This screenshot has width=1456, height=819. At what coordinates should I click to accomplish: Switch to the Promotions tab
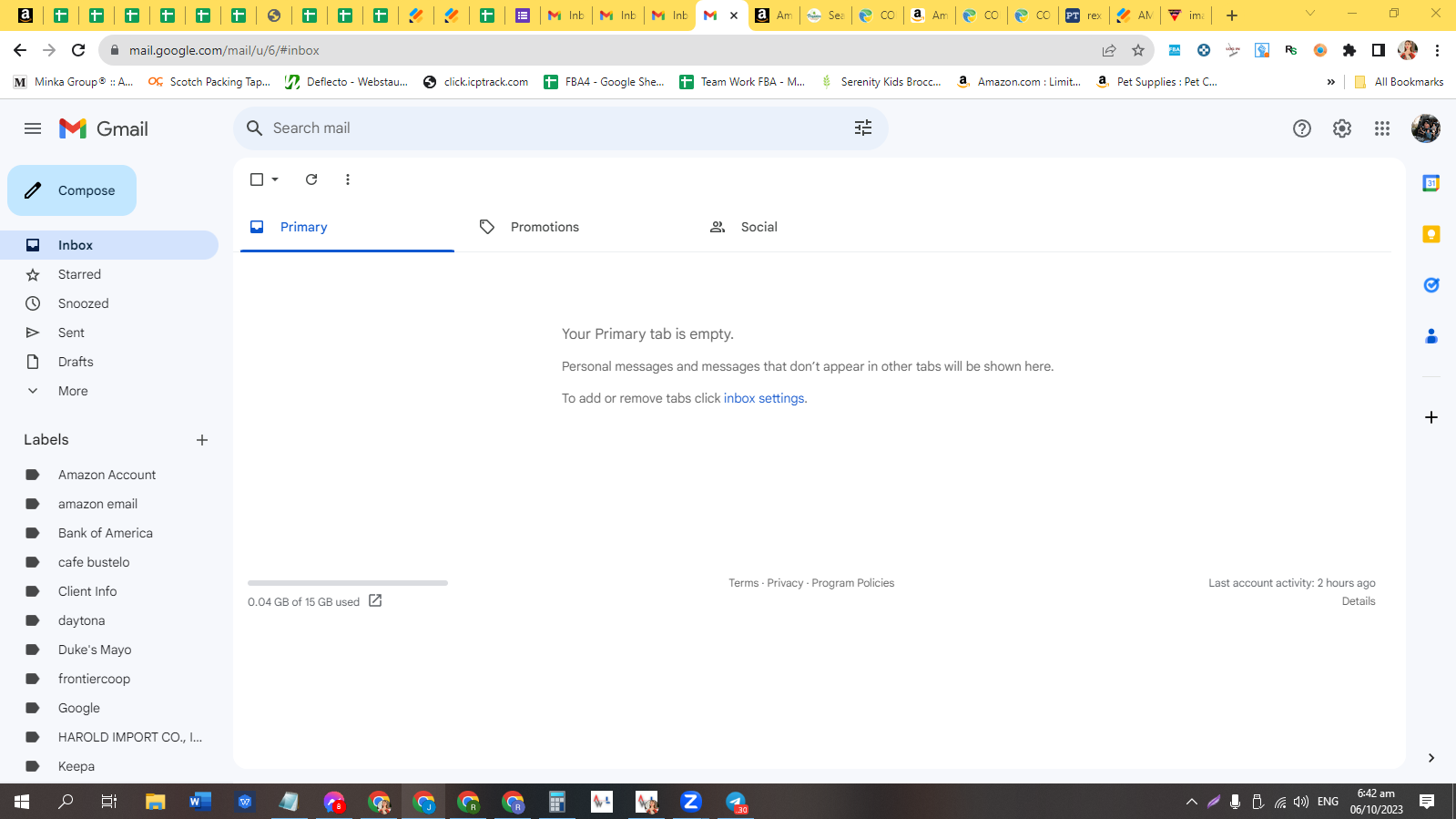tap(577, 227)
